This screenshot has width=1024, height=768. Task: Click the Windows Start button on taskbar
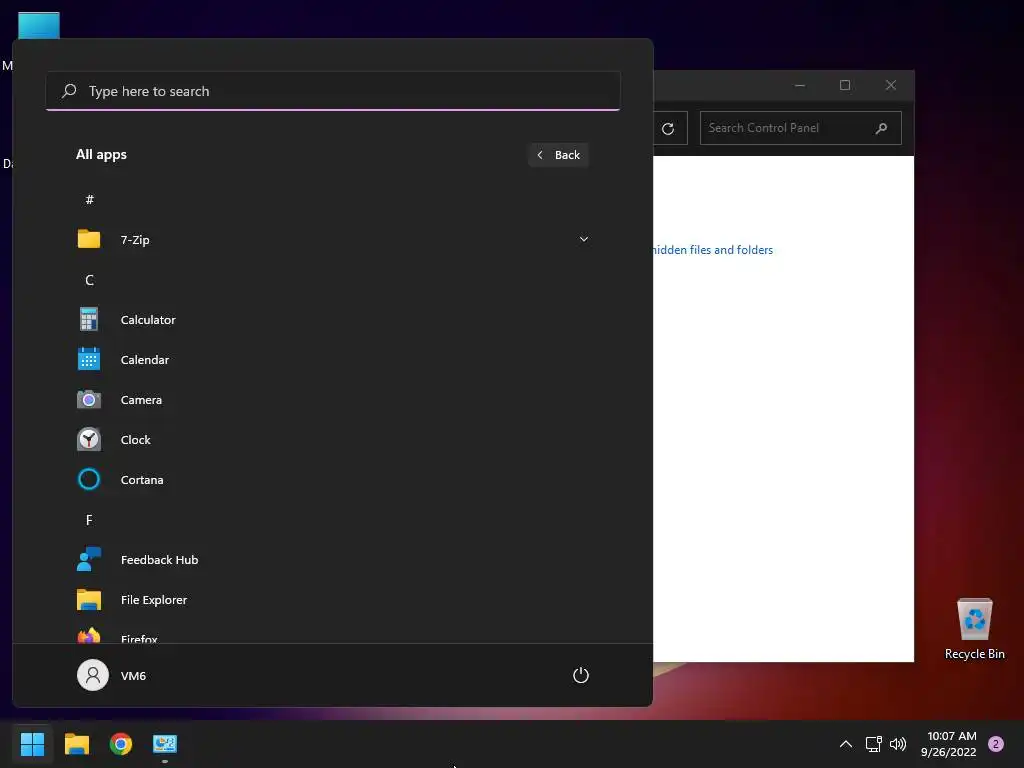(x=32, y=743)
